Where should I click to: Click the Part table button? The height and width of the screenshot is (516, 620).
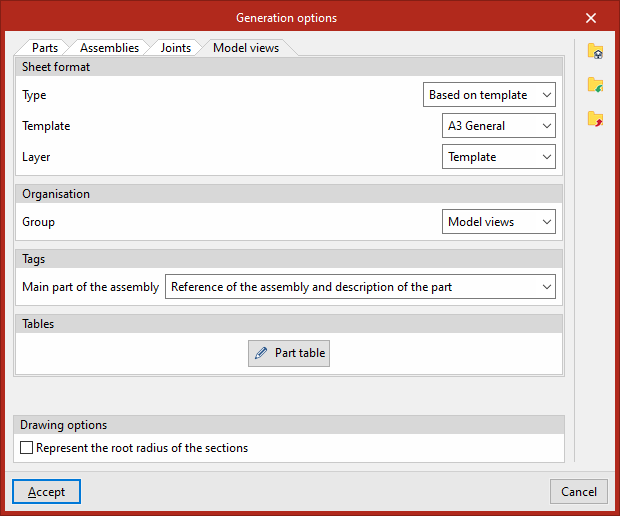click(x=289, y=353)
